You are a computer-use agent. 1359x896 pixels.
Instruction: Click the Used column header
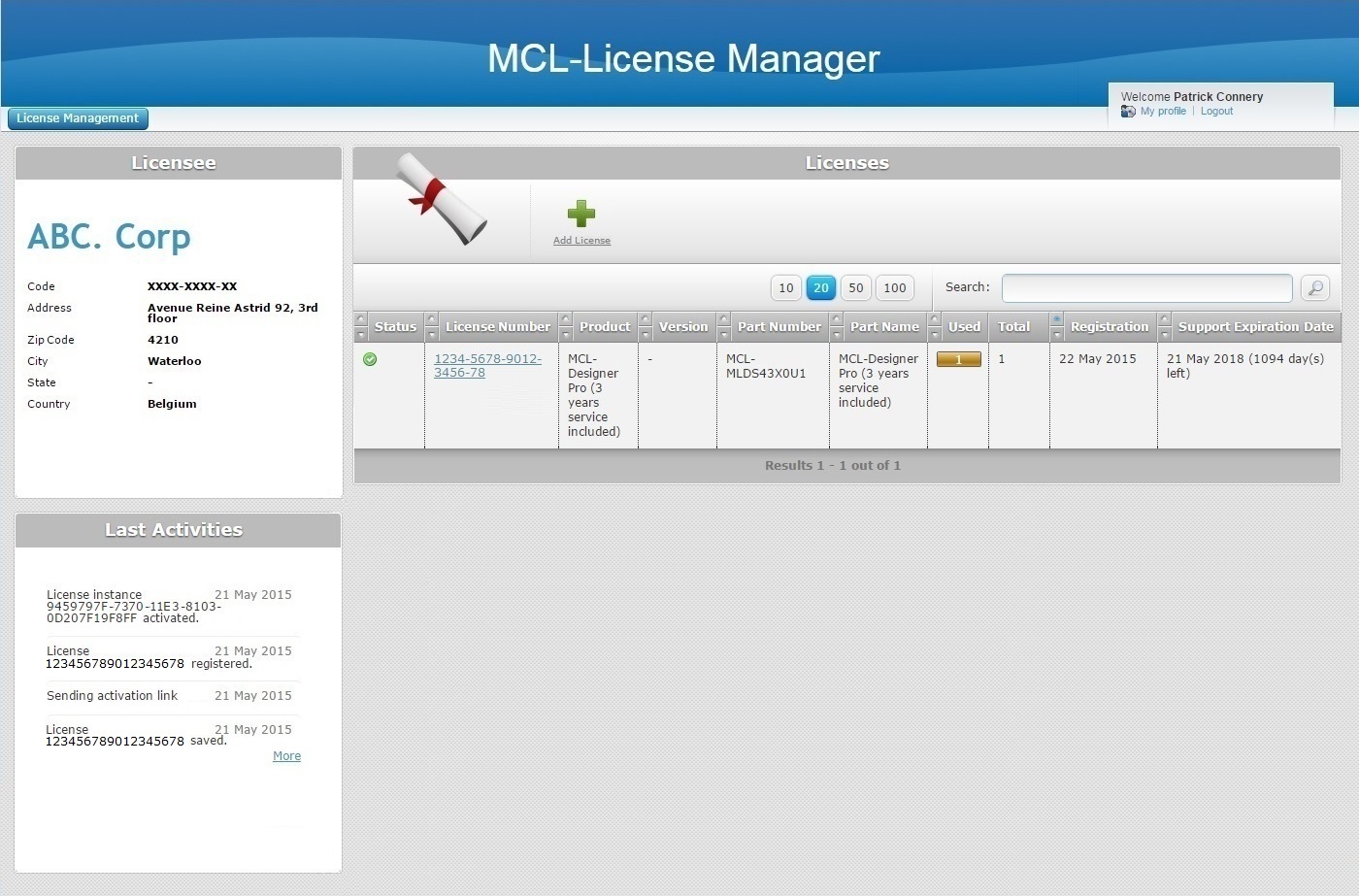tap(964, 327)
